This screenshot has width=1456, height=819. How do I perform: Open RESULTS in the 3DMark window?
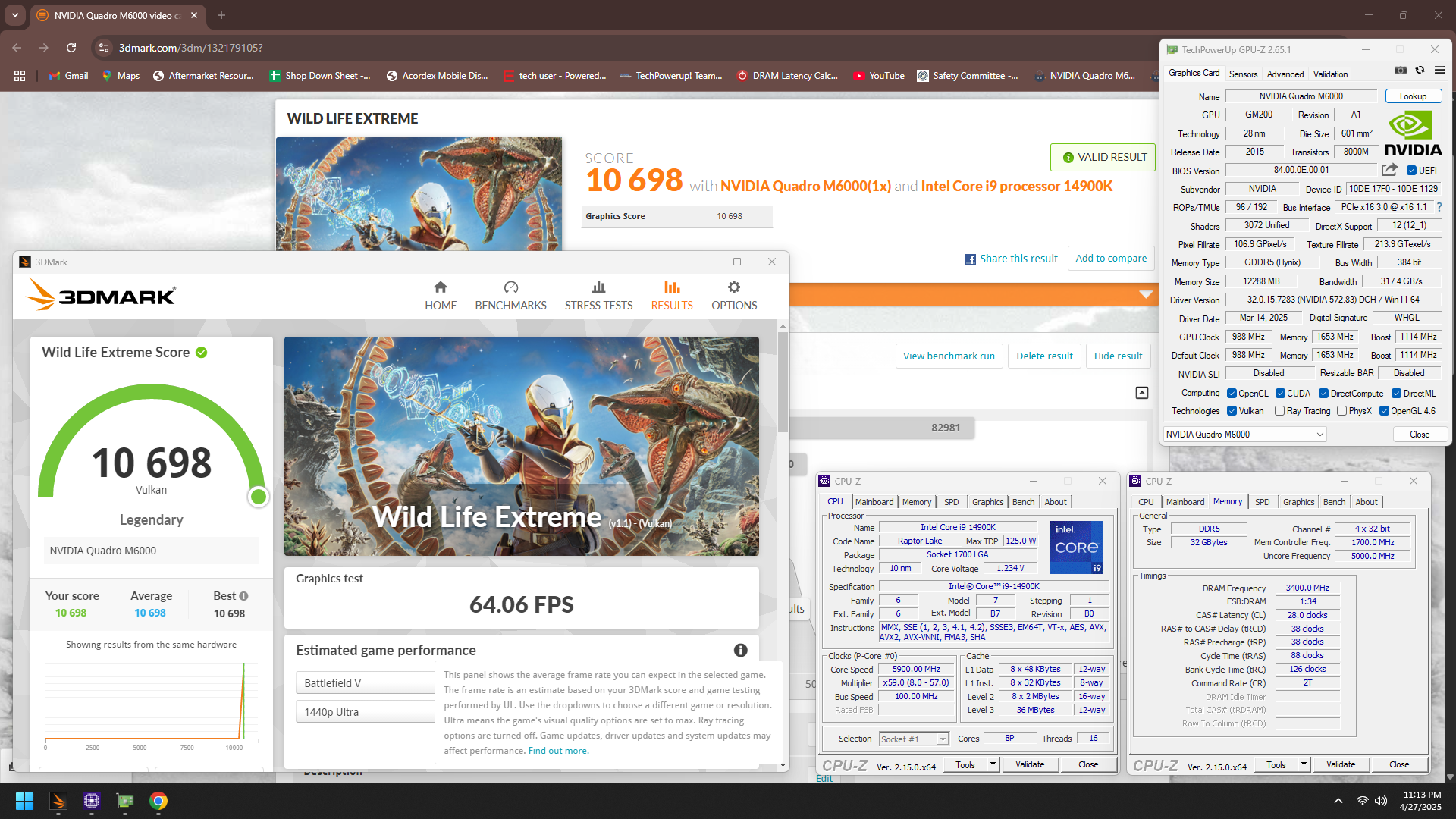click(x=672, y=296)
